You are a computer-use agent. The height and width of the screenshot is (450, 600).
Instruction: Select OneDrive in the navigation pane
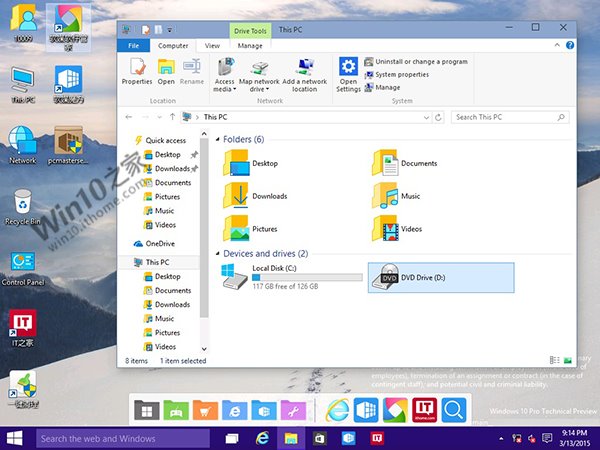(x=159, y=243)
